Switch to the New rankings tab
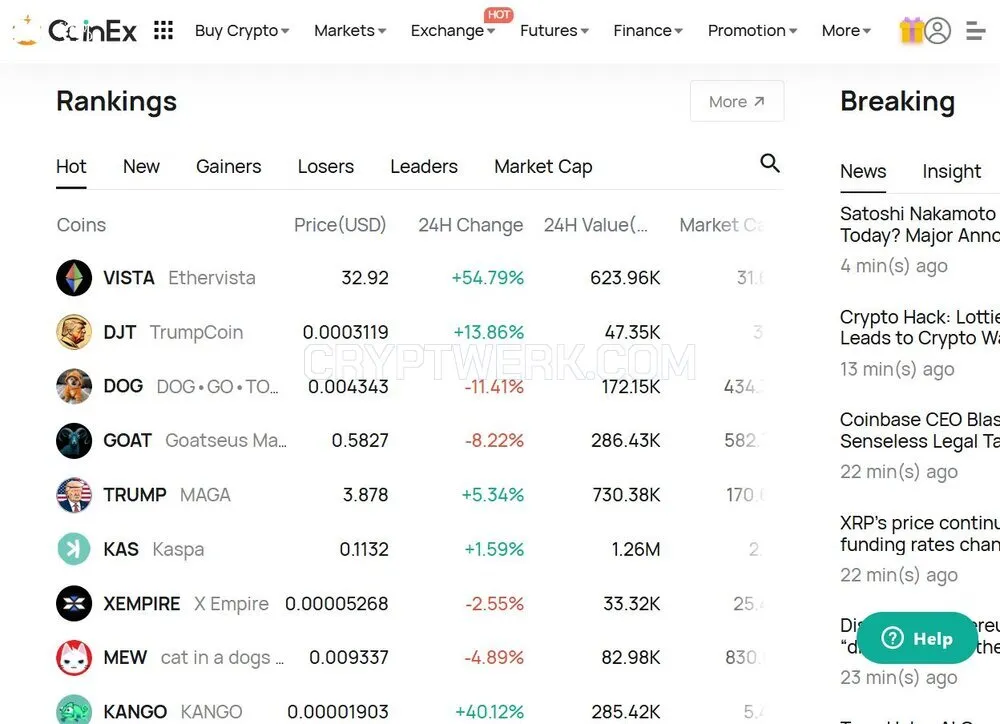Screen dimensions: 1000x724 141,166
